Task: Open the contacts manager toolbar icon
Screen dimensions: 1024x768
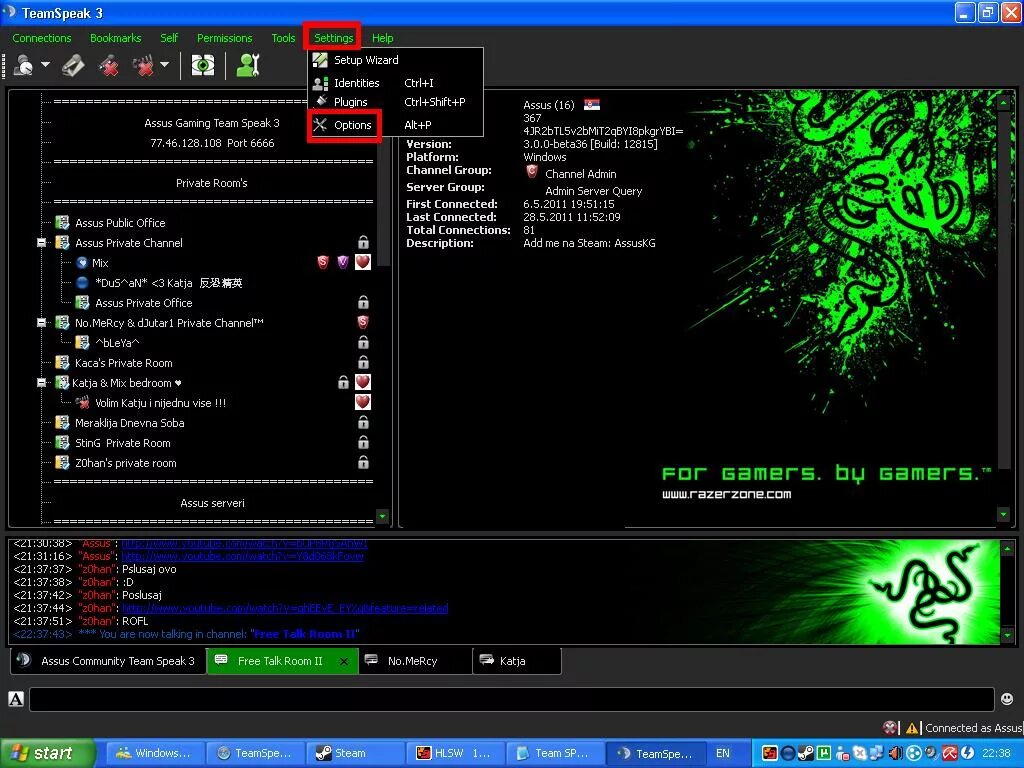Action: pyautogui.click(x=248, y=65)
